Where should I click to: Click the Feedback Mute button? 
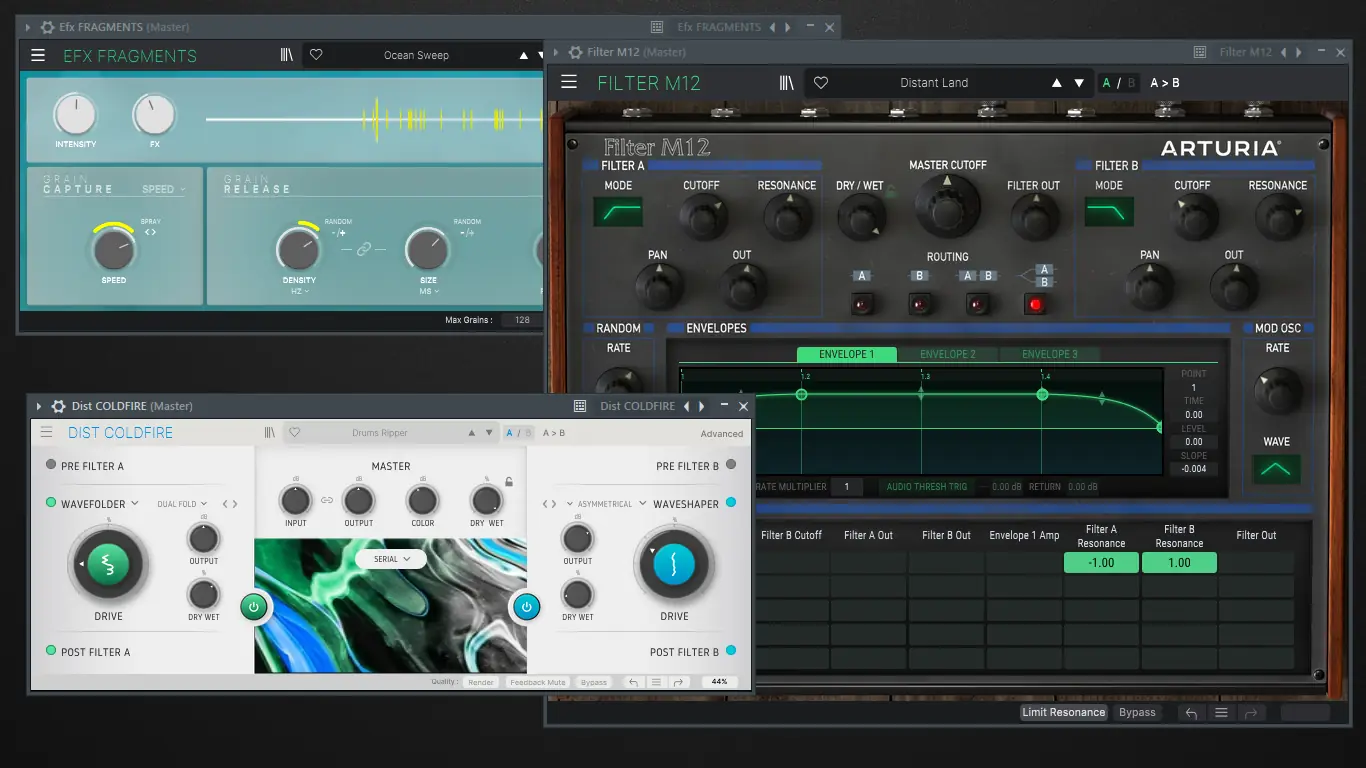[x=538, y=682]
